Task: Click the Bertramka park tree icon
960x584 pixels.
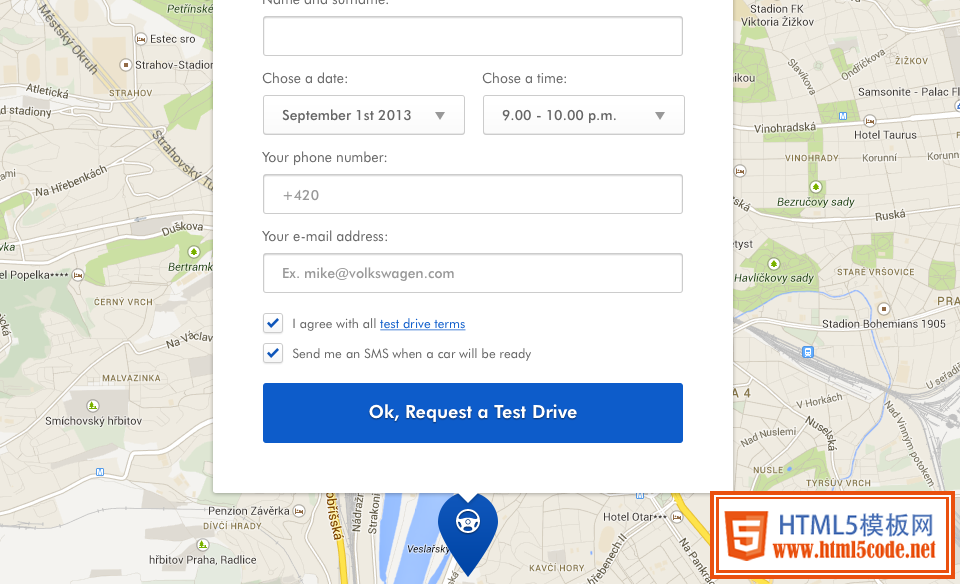Action: click(193, 252)
